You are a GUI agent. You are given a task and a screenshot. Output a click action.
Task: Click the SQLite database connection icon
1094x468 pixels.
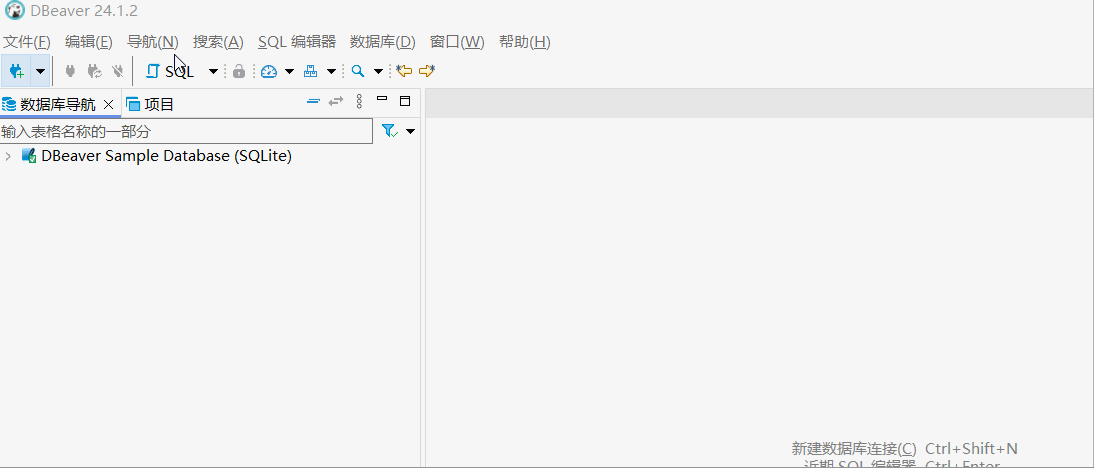[29, 156]
